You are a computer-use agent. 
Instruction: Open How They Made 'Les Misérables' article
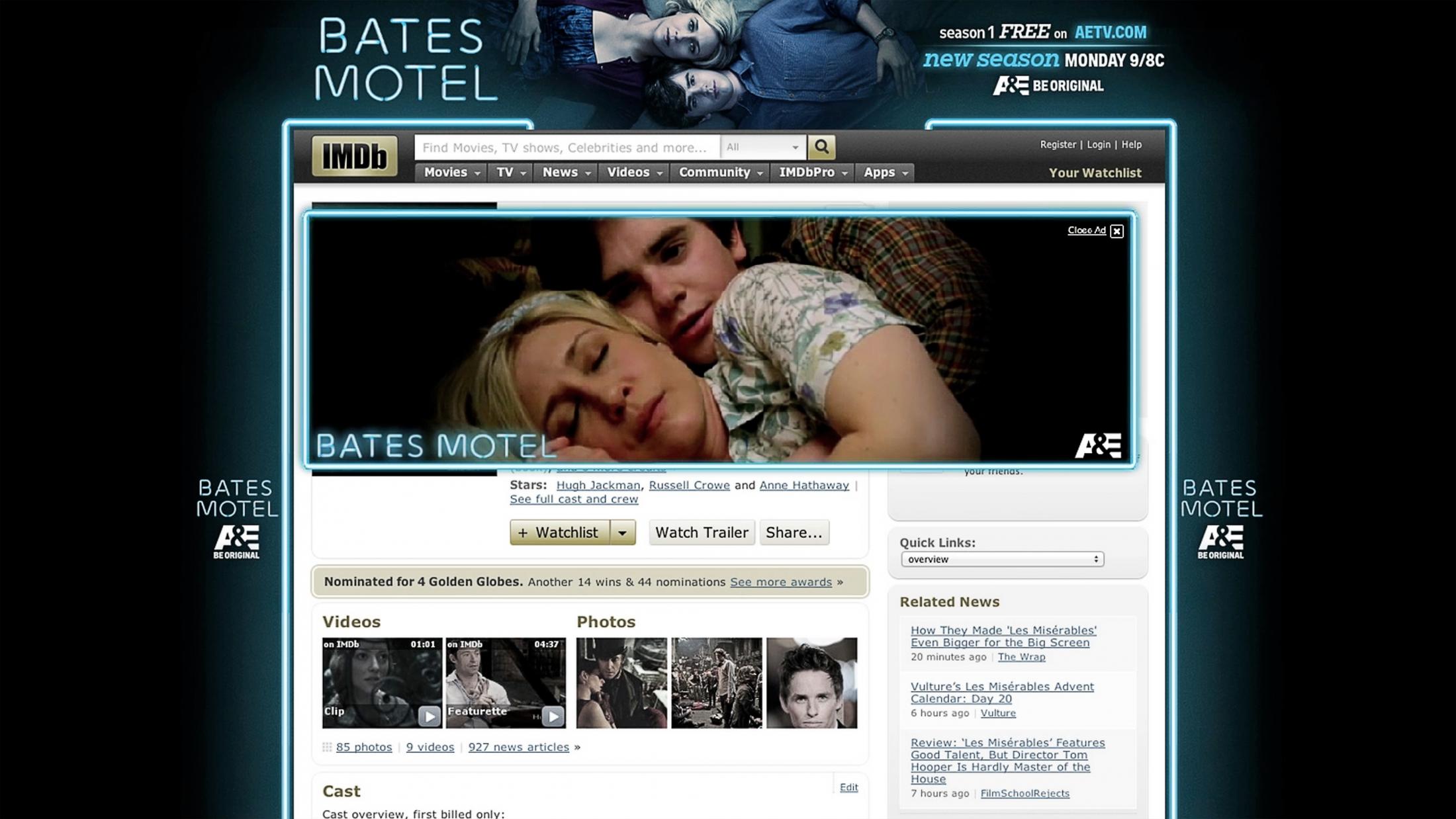[1003, 636]
